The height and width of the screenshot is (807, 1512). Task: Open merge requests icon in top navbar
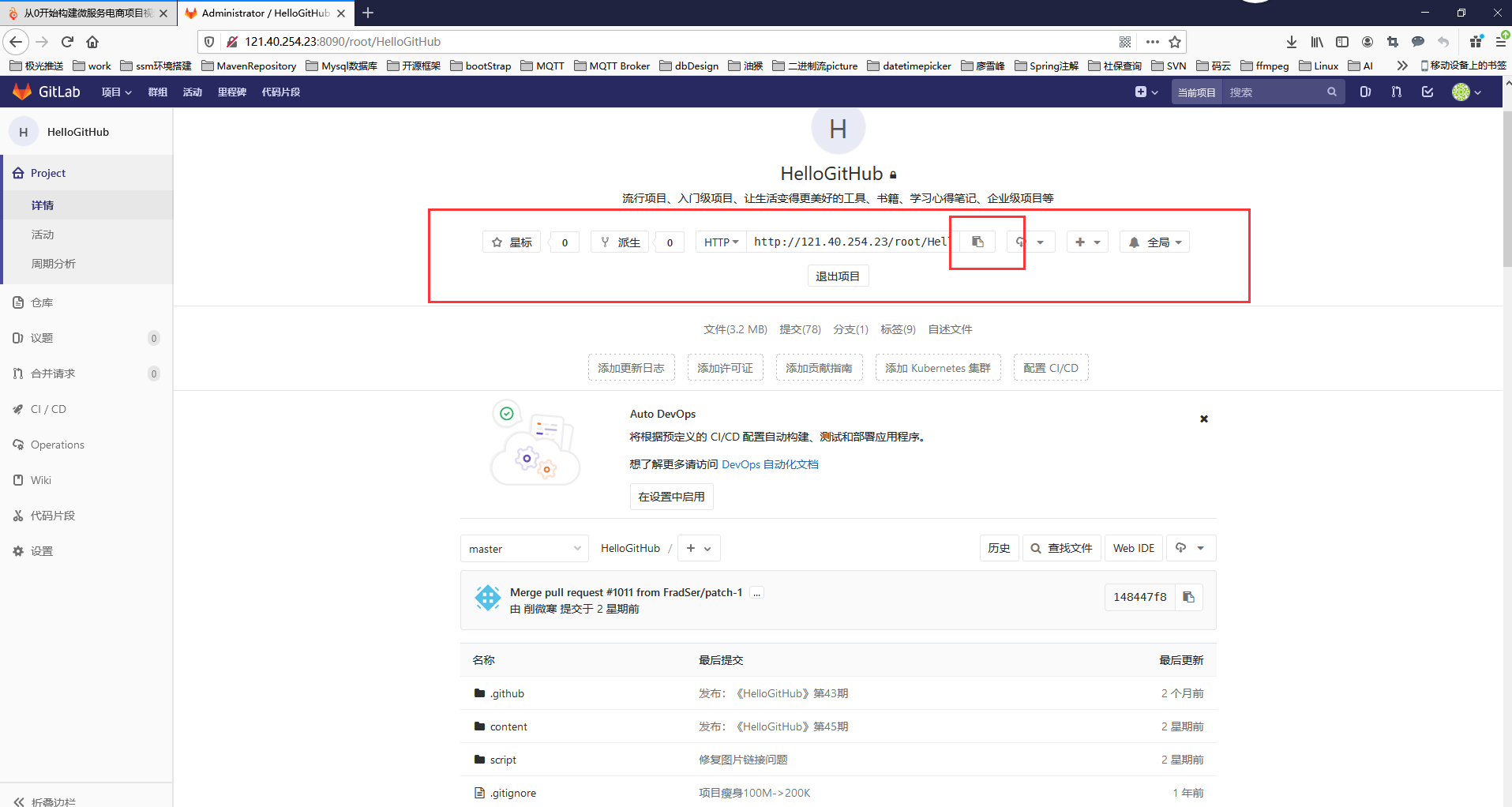tap(1397, 92)
